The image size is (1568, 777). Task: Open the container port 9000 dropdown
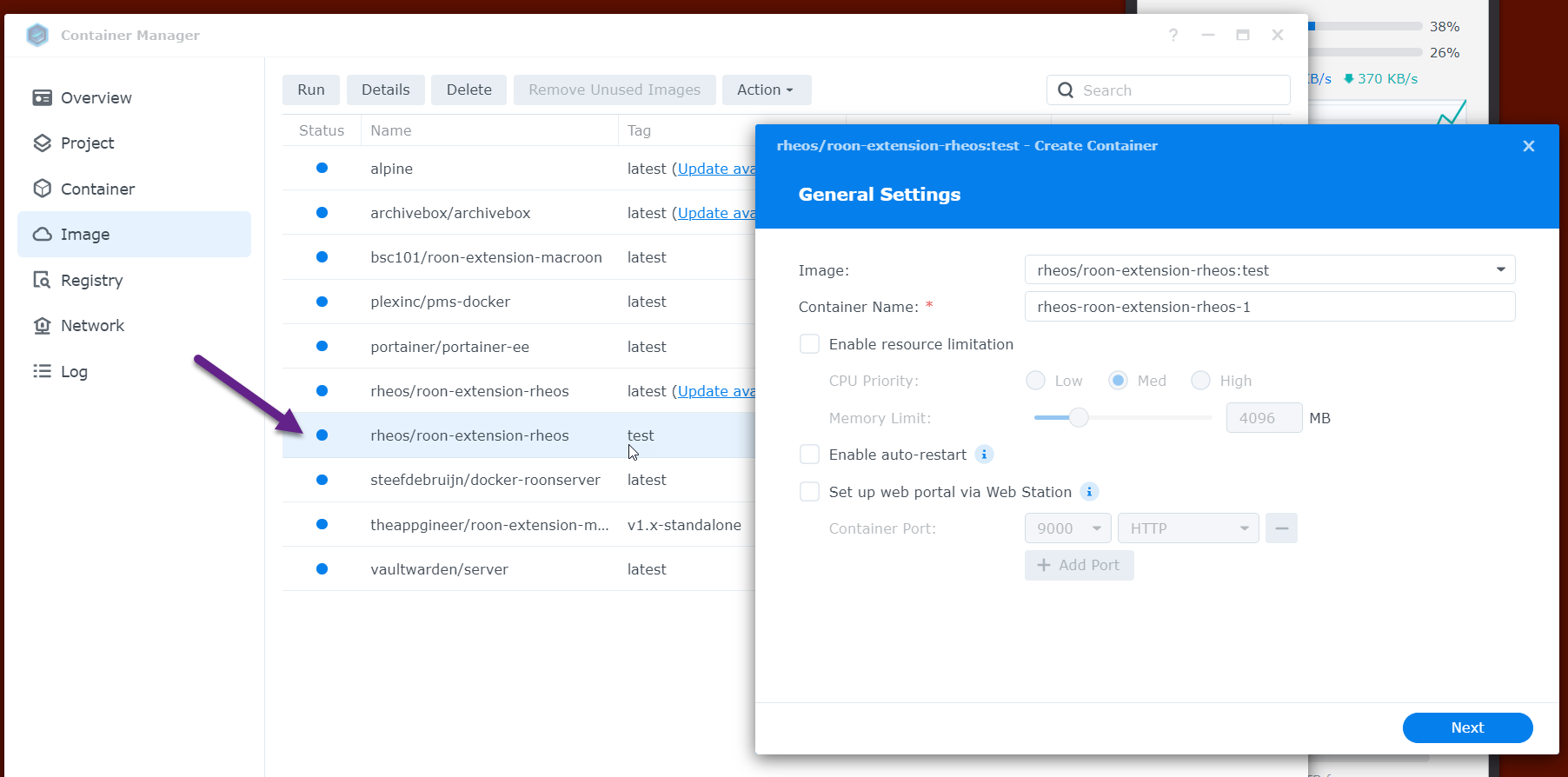click(x=1068, y=528)
